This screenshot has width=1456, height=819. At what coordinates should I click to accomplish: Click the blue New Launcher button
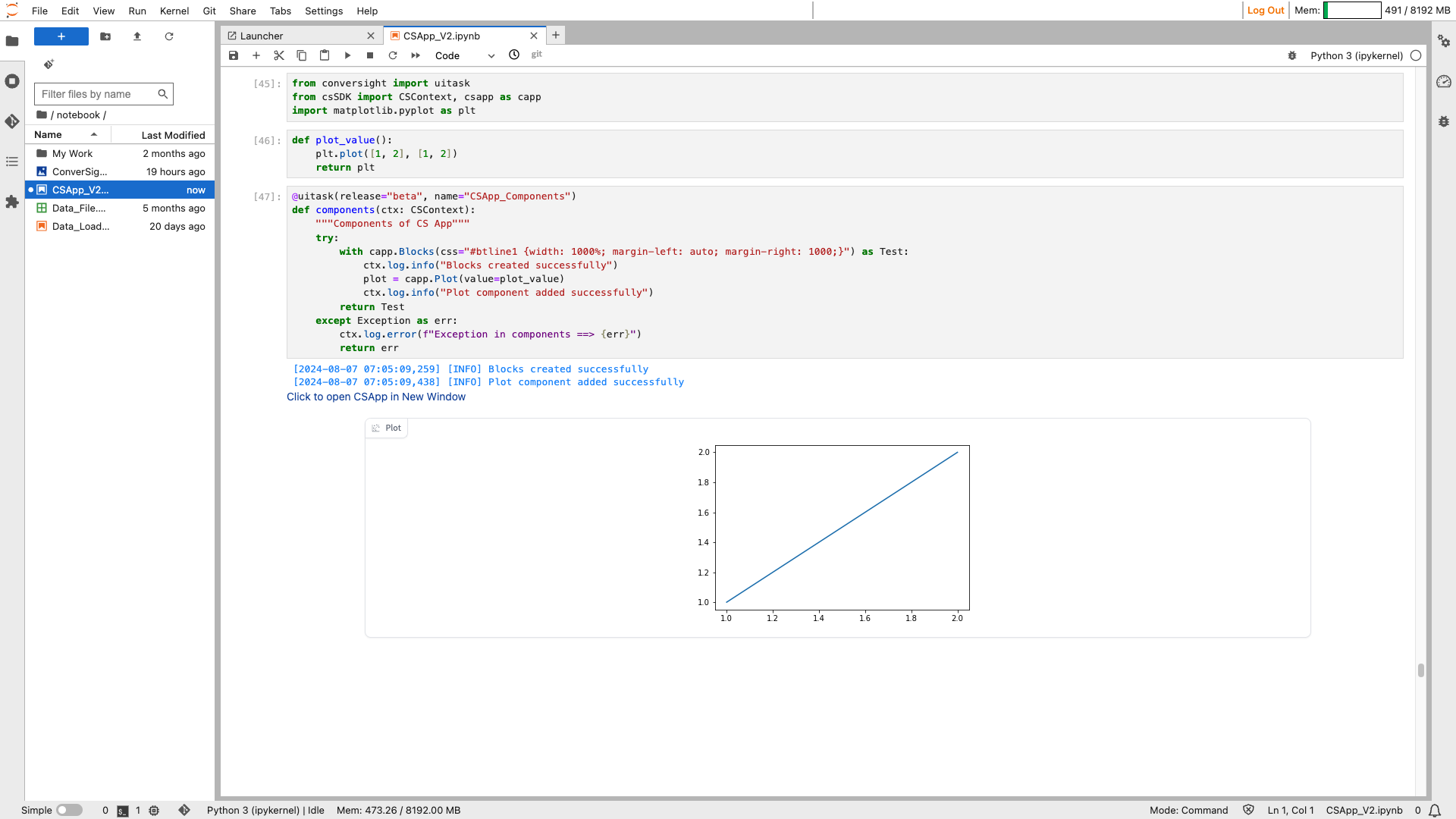tap(61, 36)
